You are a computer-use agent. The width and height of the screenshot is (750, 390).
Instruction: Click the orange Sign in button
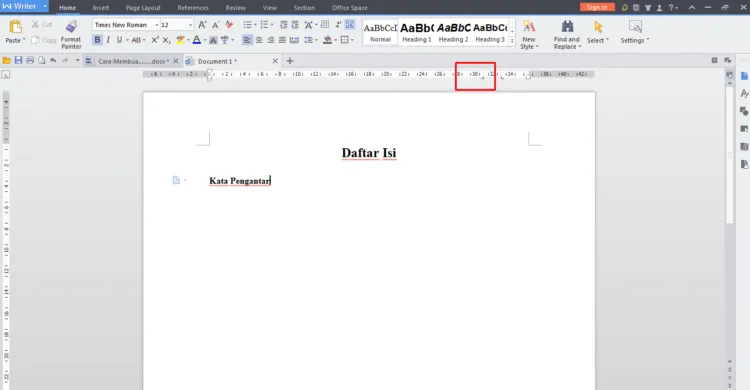pyautogui.click(x=597, y=7)
